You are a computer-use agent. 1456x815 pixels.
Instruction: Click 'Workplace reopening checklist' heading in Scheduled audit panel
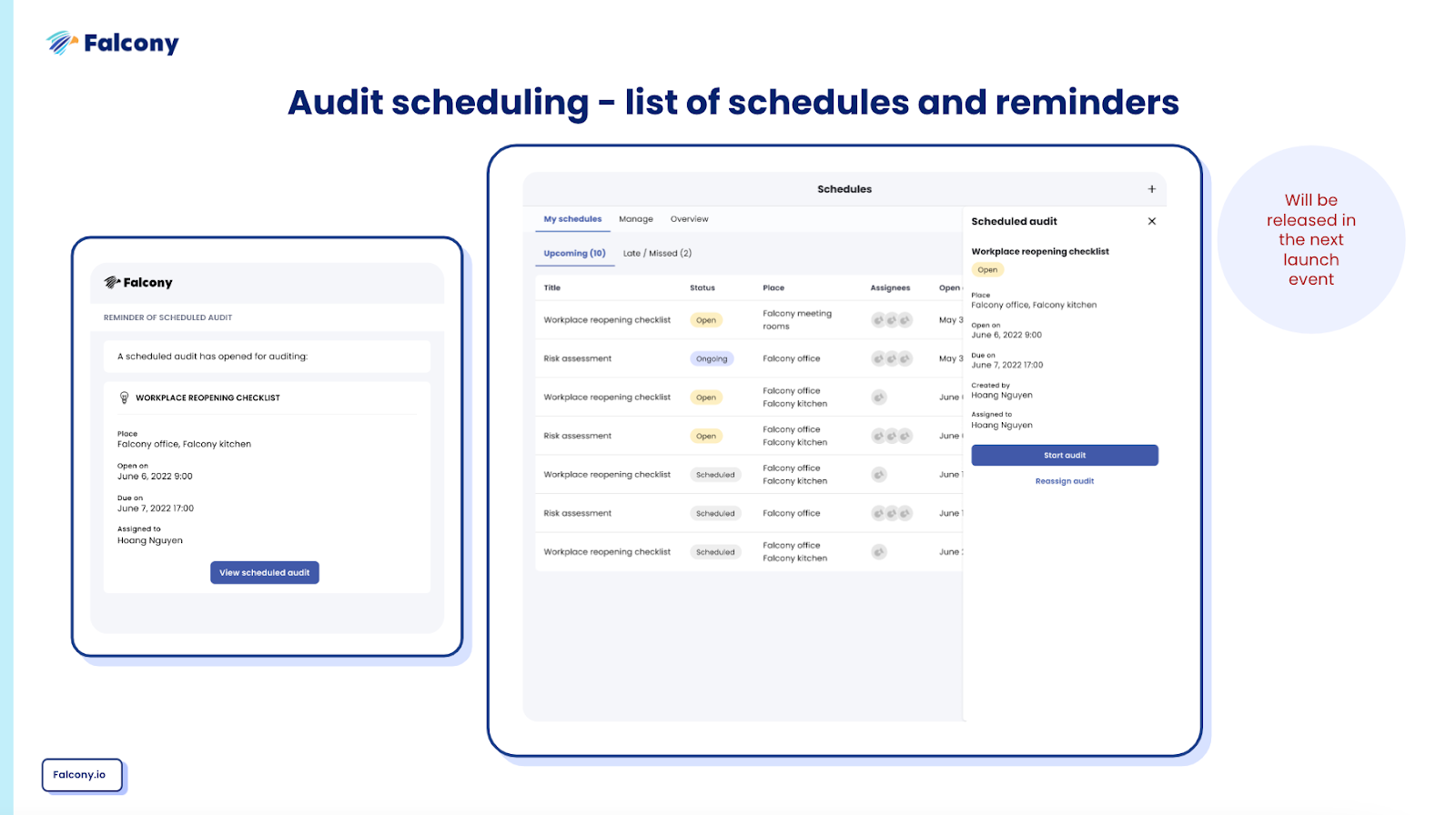click(1040, 252)
